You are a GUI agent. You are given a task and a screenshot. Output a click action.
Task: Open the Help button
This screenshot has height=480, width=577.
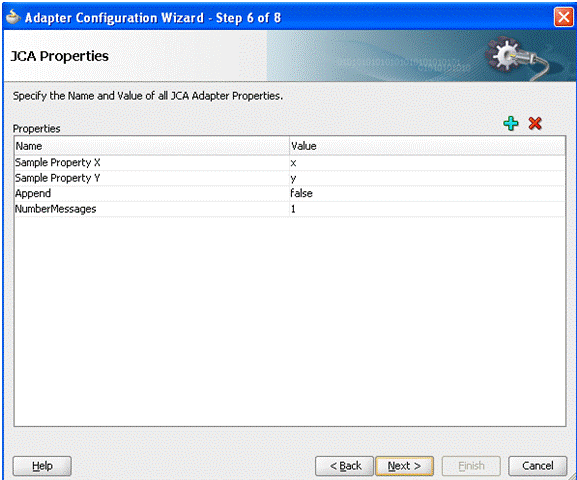click(42, 466)
